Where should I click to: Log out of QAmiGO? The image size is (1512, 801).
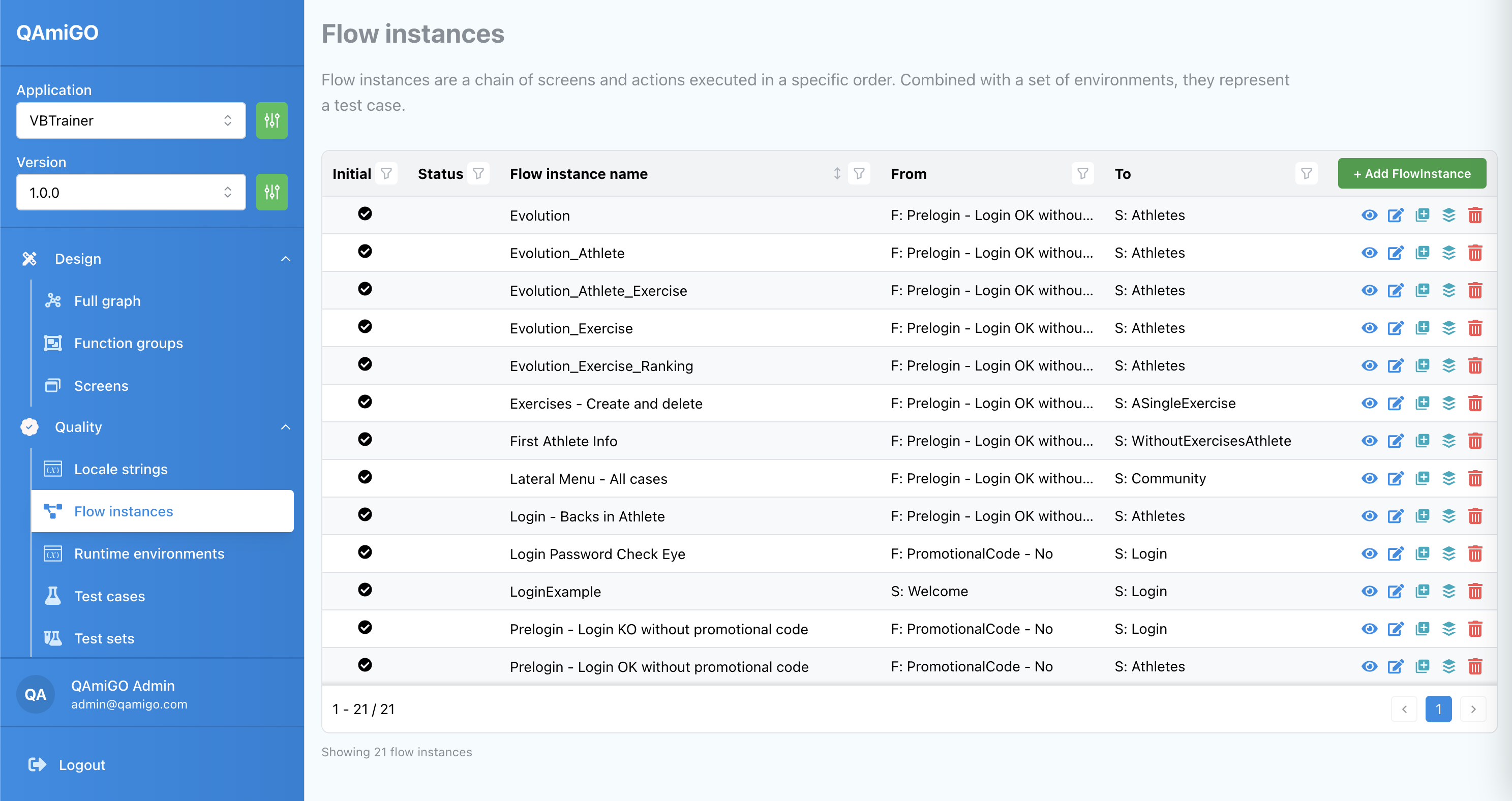(x=67, y=764)
